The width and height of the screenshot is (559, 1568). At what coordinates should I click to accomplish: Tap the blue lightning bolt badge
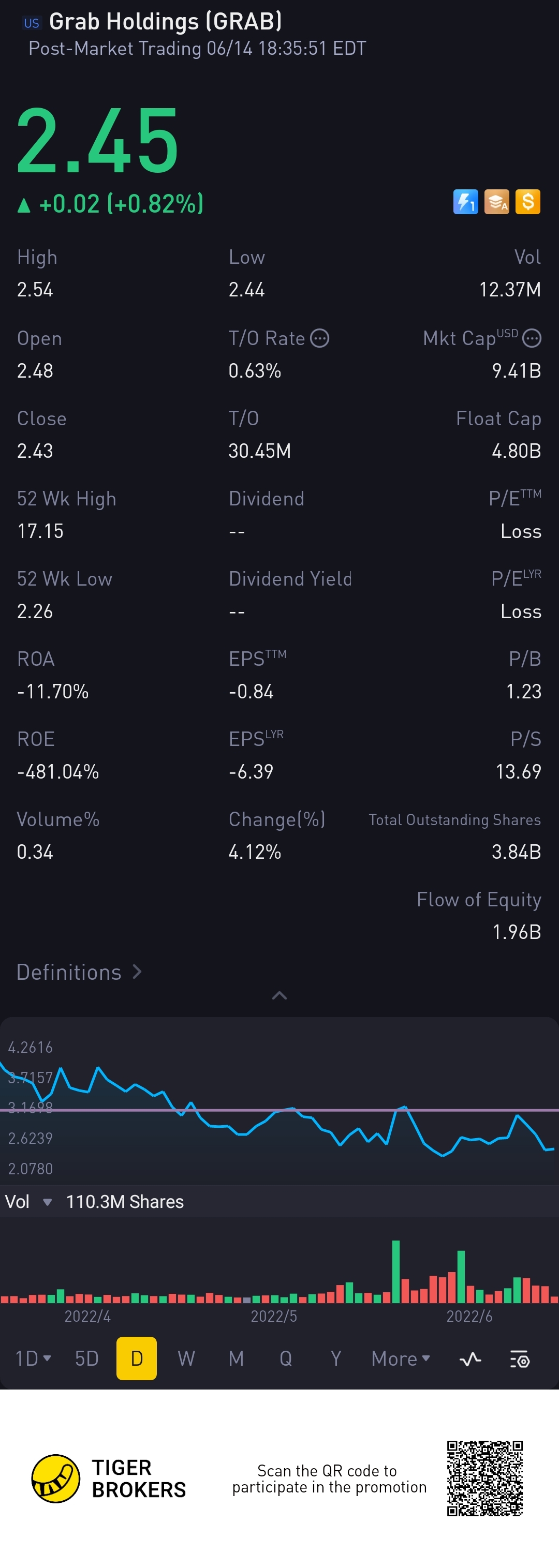[x=466, y=202]
